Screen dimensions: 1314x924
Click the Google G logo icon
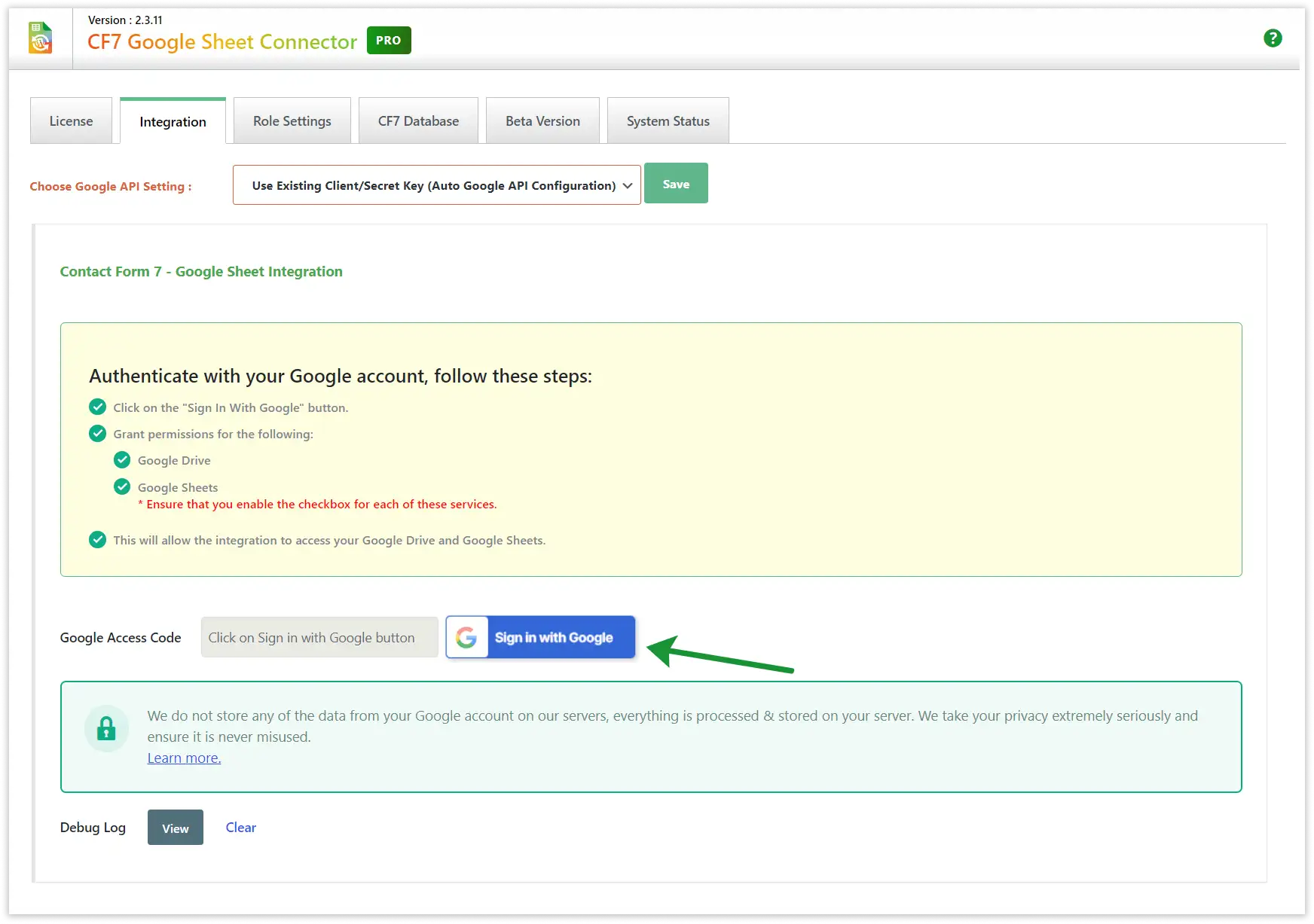tap(466, 638)
